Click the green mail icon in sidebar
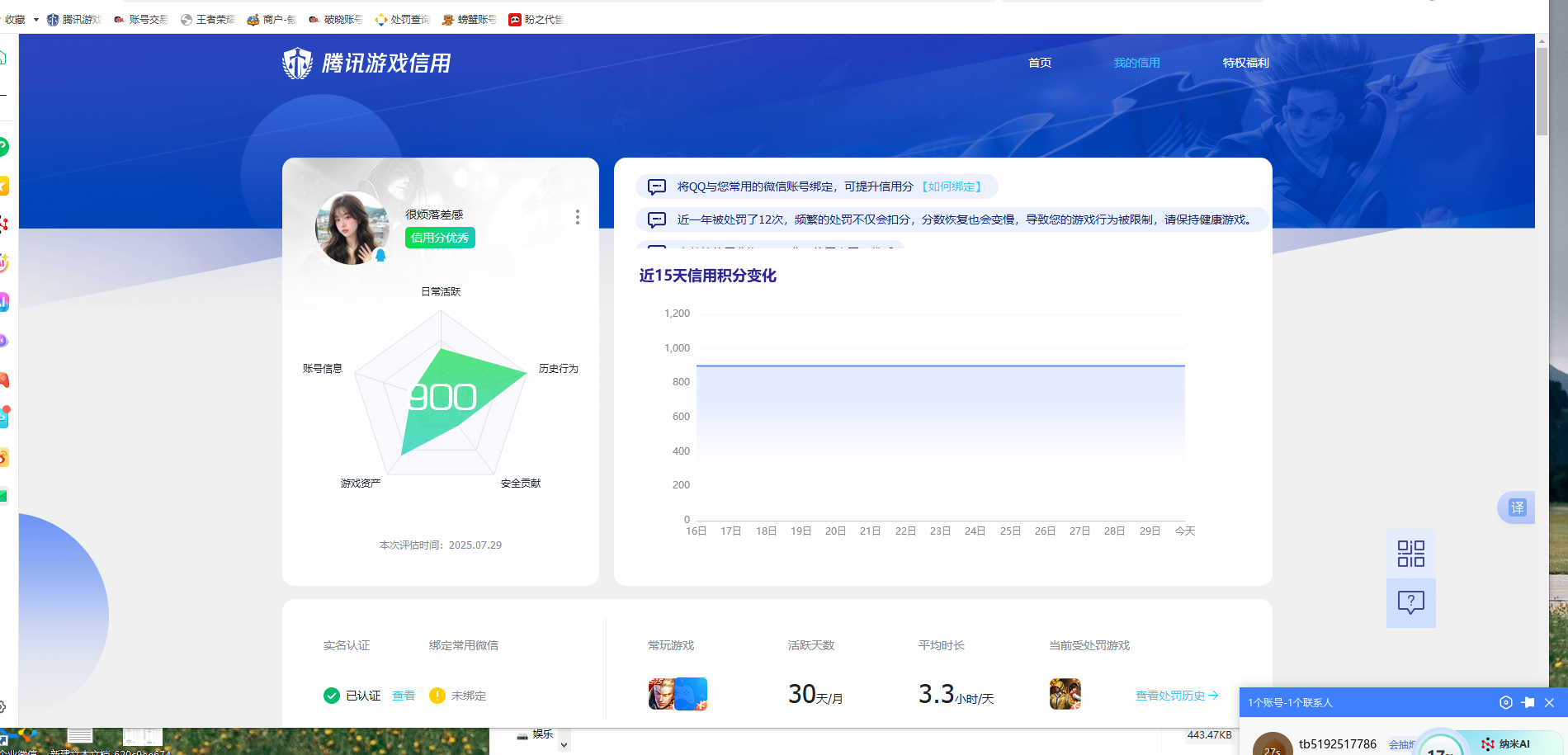The width and height of the screenshot is (1568, 755). click(x=3, y=496)
